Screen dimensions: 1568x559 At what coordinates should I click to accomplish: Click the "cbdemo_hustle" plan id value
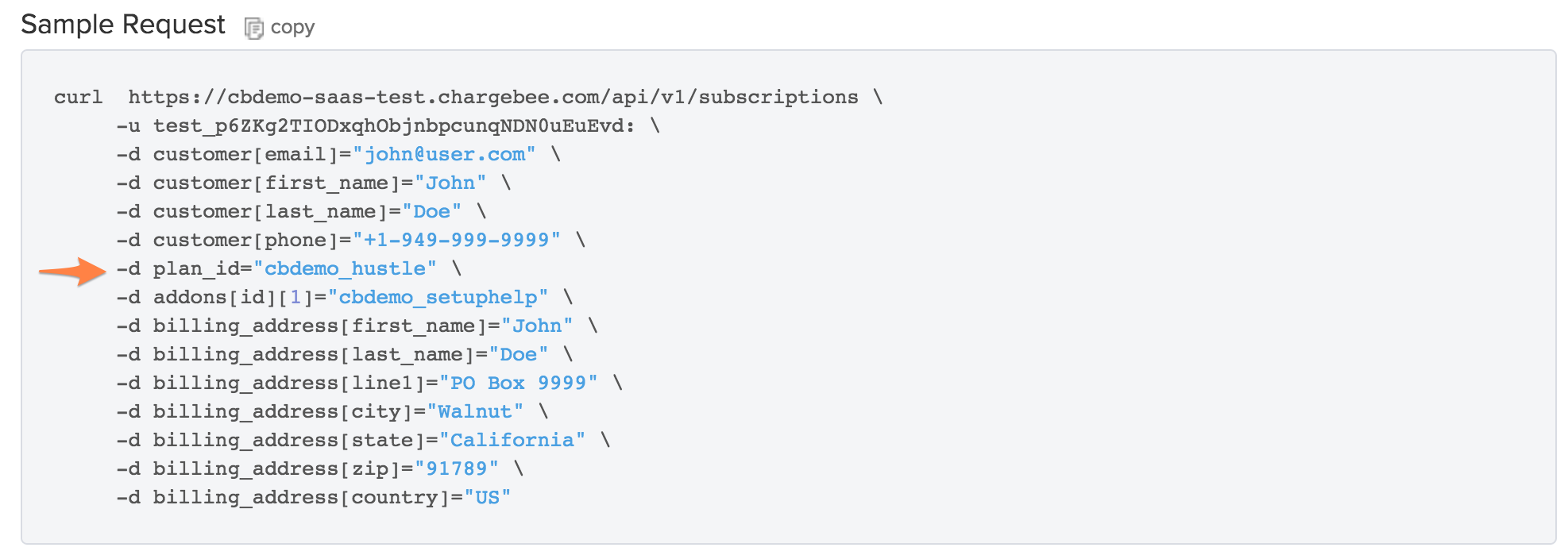pos(345,268)
